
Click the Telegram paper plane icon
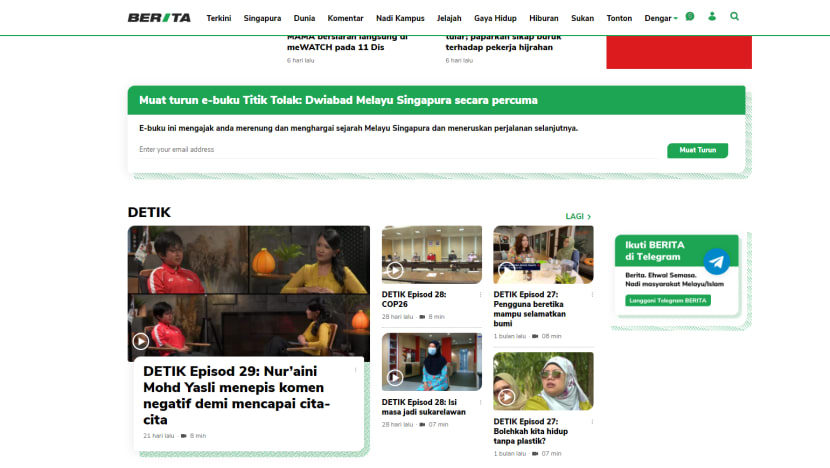click(716, 262)
